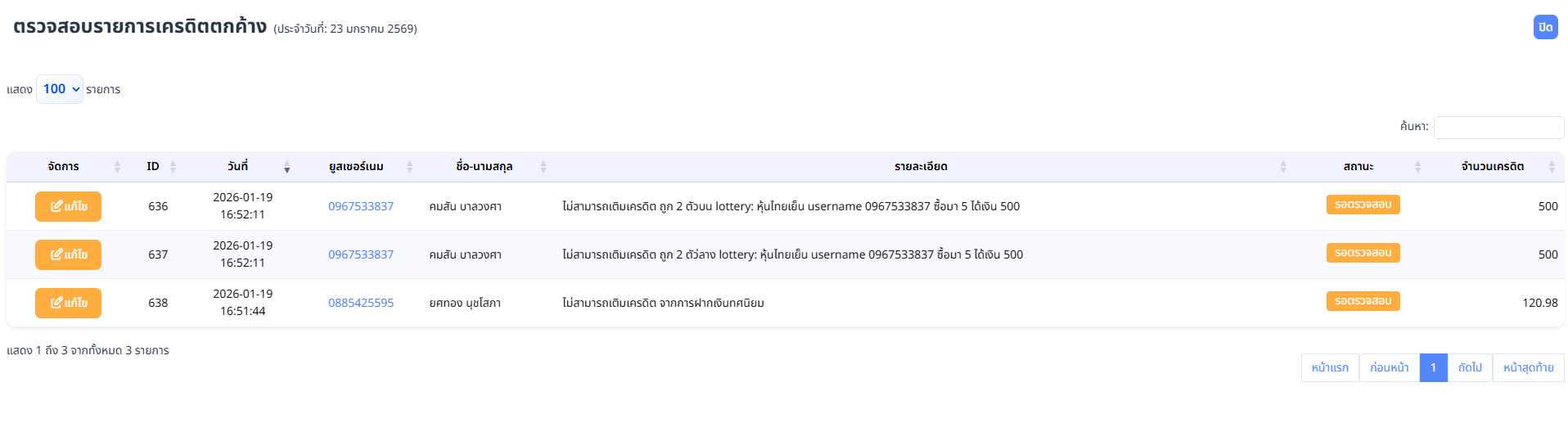Click the sort icon beside วันที่ header

(x=286, y=167)
